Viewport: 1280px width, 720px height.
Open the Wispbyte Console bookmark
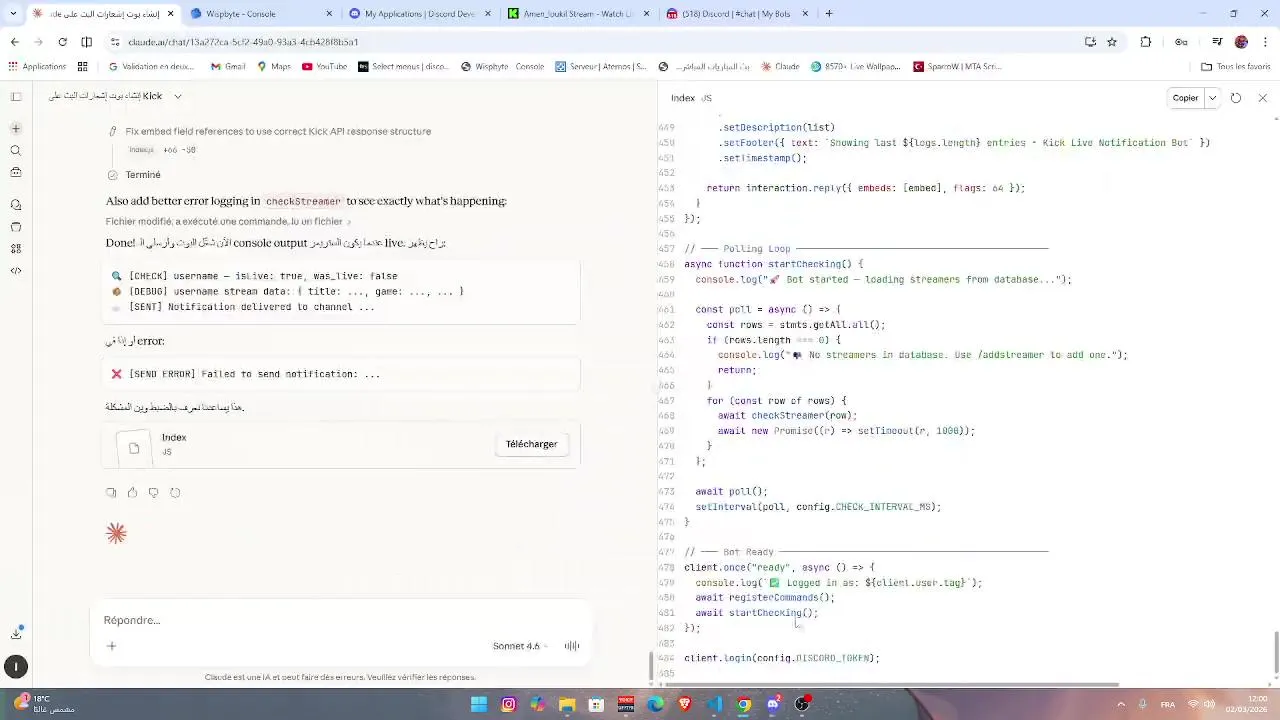pyautogui.click(x=503, y=67)
